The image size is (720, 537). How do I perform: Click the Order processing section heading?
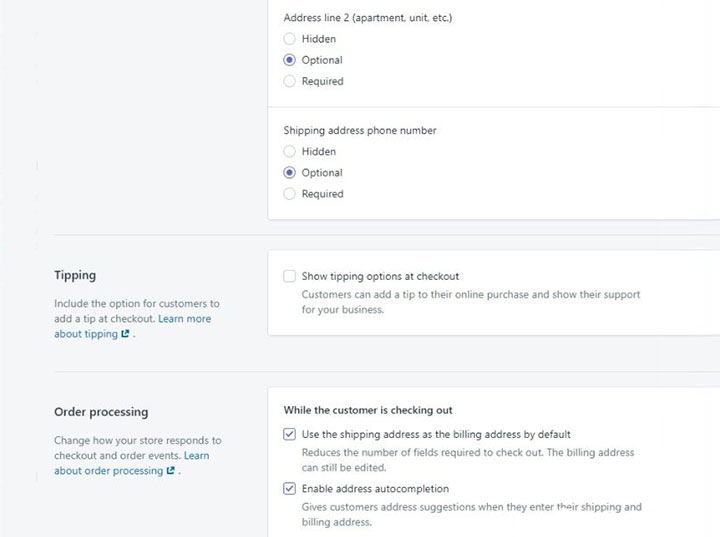[x=101, y=412]
